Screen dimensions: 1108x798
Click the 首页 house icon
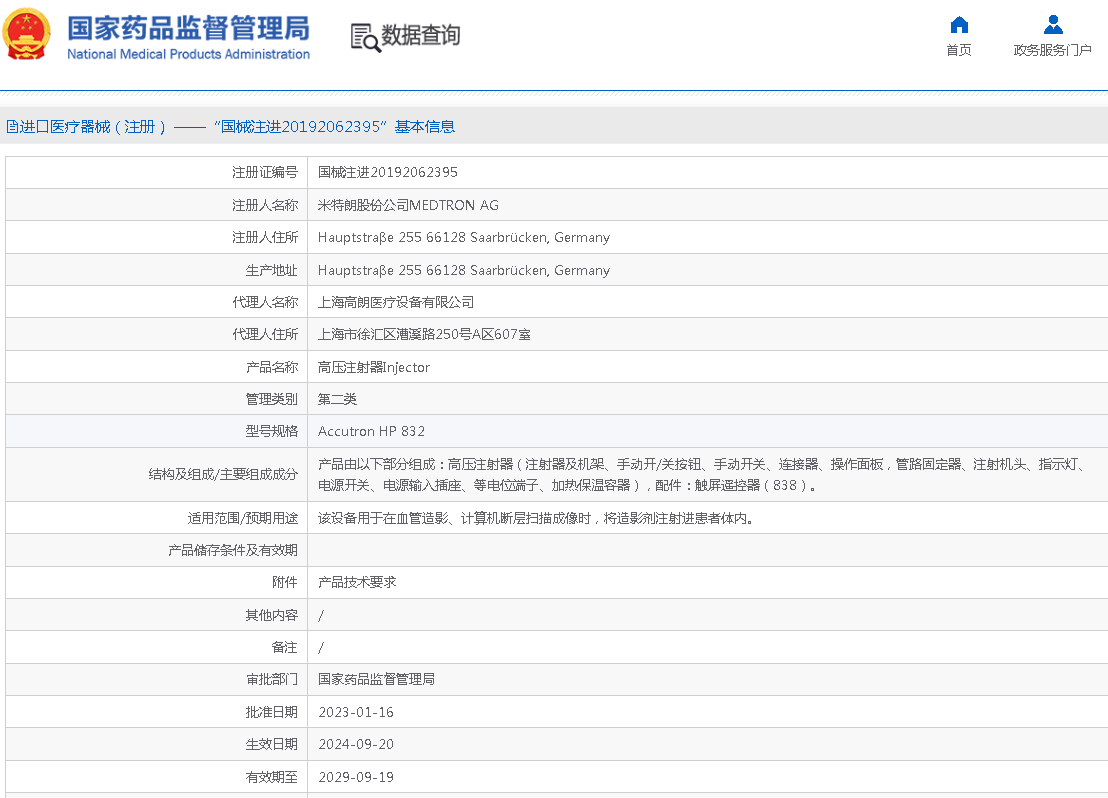tap(959, 25)
